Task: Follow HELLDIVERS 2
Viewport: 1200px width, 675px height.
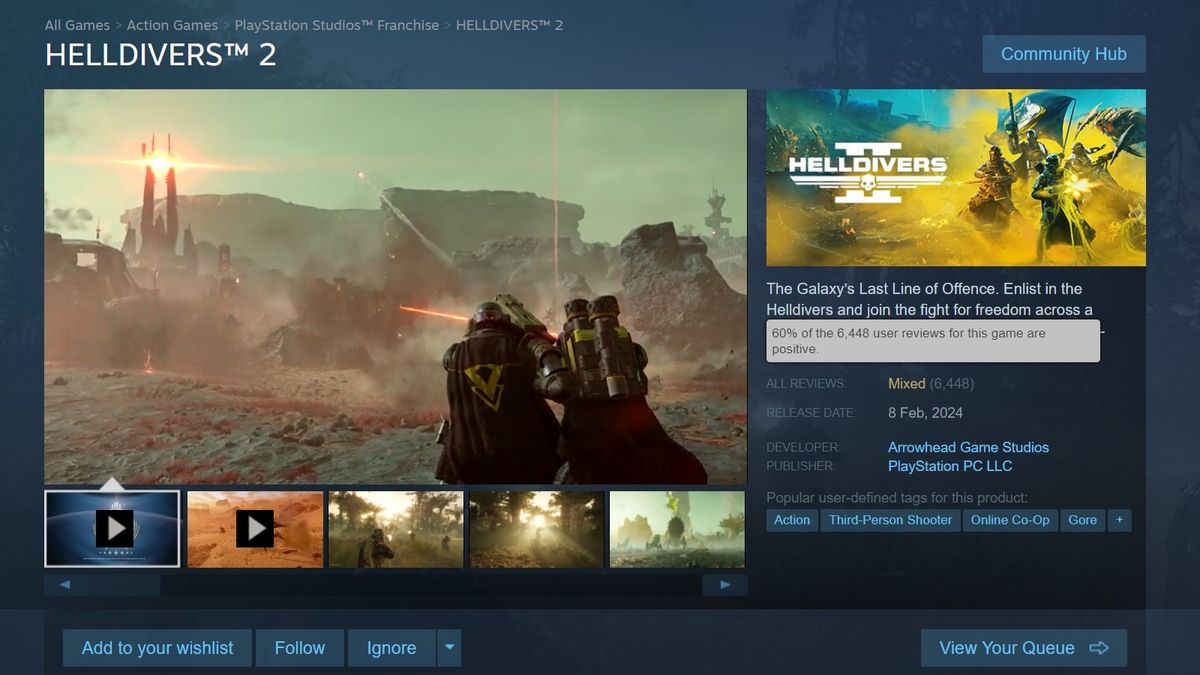Action: pyautogui.click(x=299, y=647)
